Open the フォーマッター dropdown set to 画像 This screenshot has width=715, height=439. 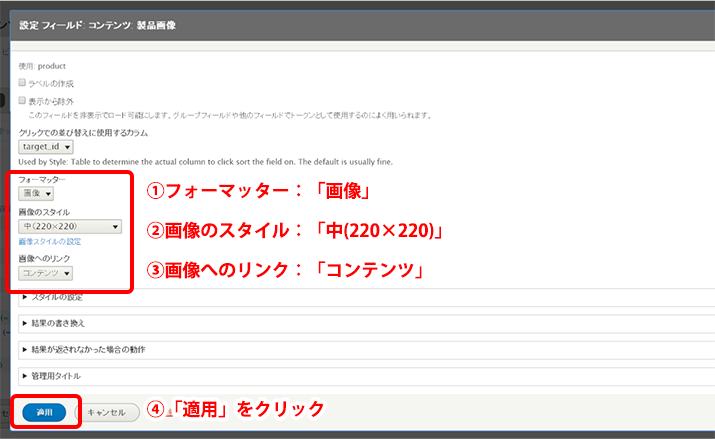pyautogui.click(x=36, y=193)
